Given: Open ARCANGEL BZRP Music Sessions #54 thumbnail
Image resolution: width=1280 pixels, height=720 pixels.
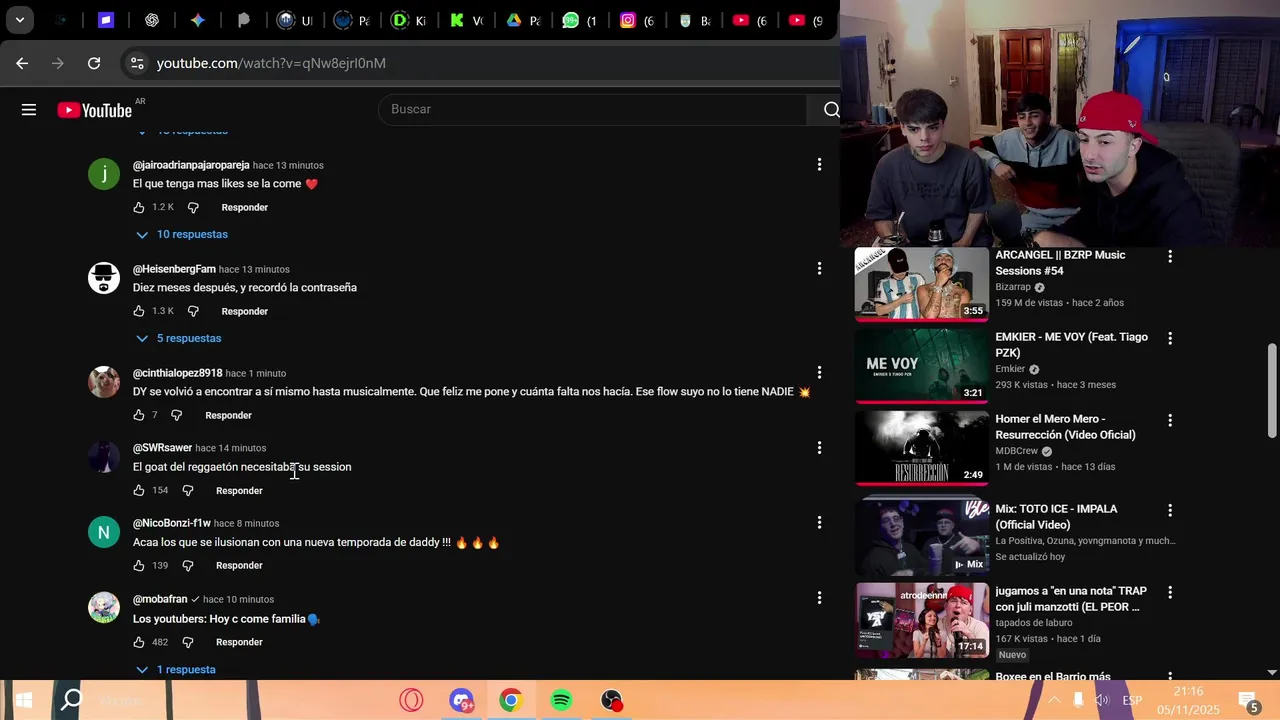Looking at the screenshot, I should 922,284.
